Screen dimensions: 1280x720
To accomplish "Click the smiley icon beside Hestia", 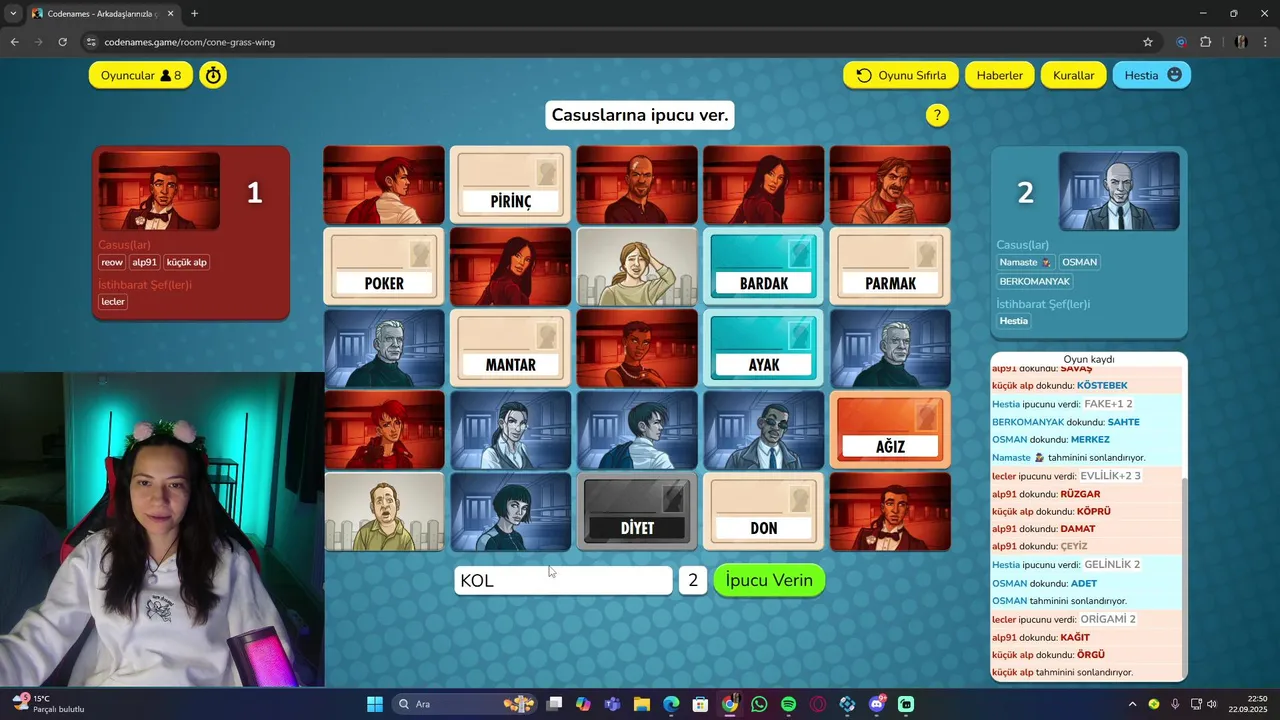I will [x=1174, y=75].
